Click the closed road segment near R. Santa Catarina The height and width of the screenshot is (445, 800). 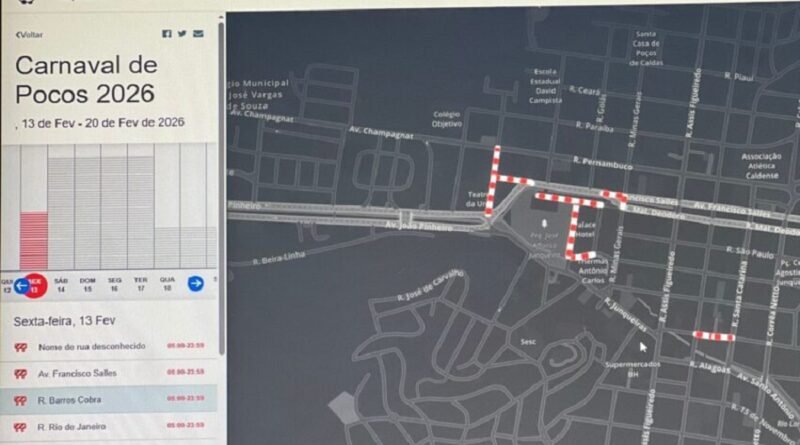coord(714,336)
